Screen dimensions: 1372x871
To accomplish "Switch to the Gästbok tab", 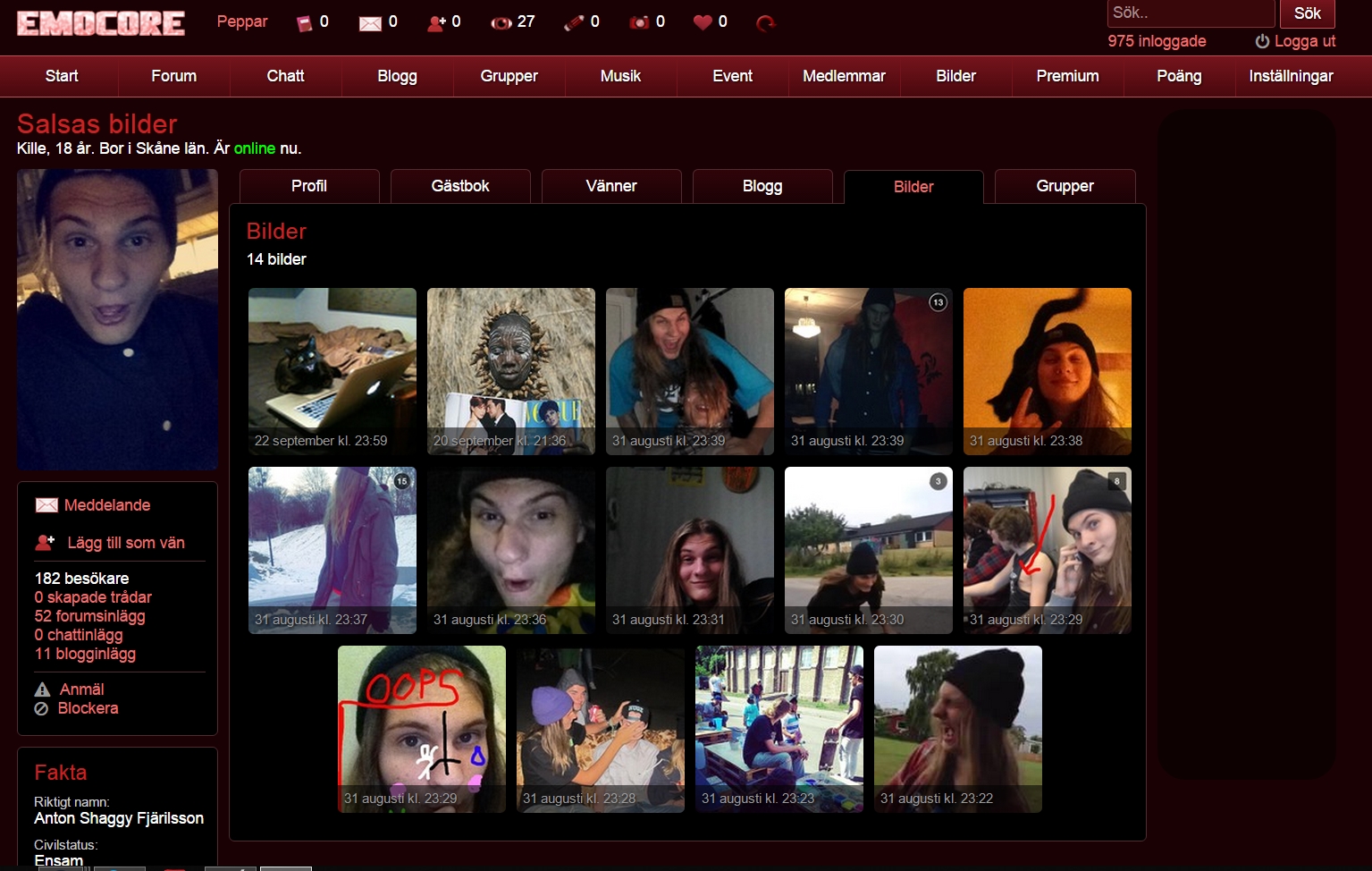I will [x=460, y=186].
